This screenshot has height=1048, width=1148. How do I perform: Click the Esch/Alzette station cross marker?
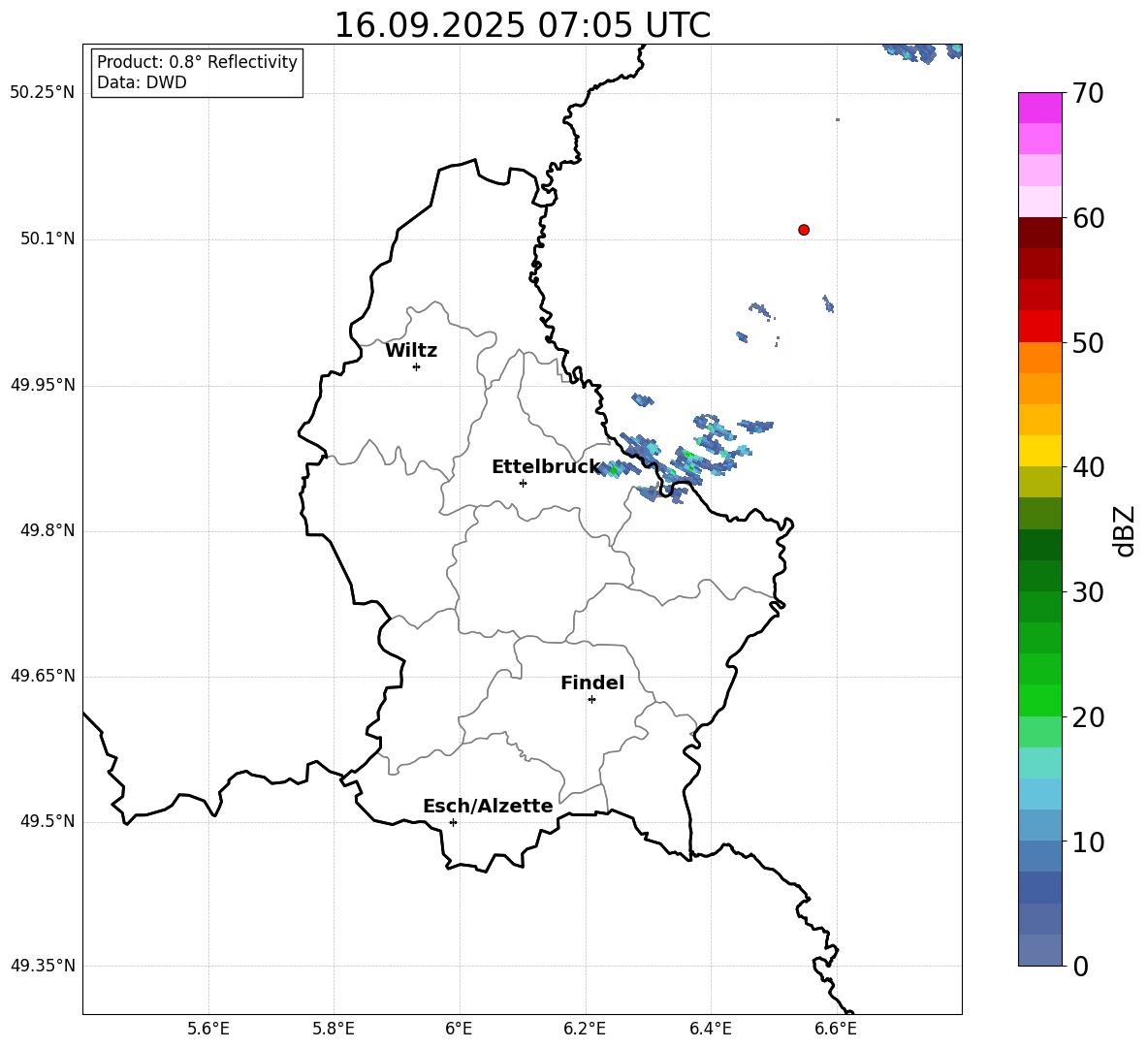[x=453, y=822]
